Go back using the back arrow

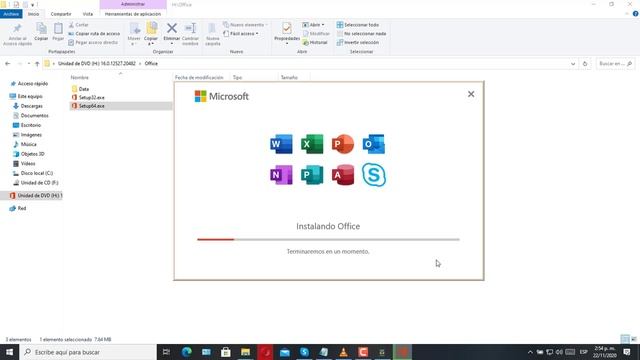coord(7,64)
